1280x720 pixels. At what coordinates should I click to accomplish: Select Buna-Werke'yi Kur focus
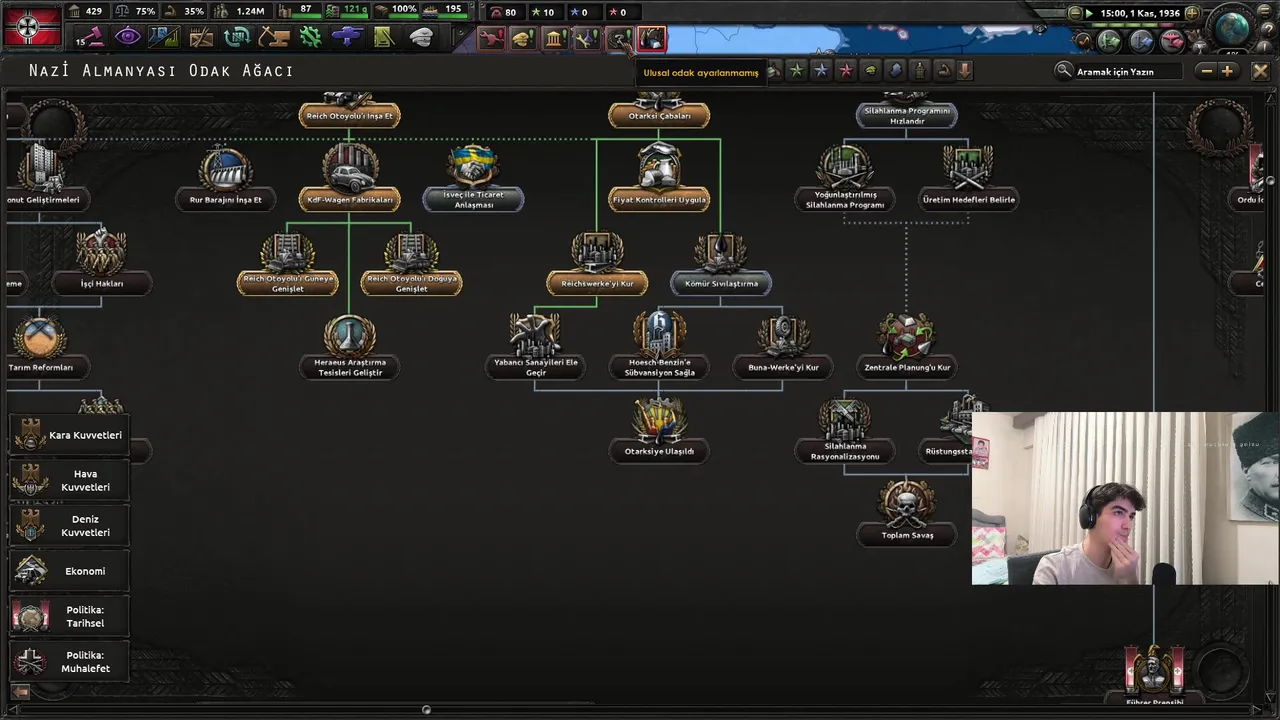click(783, 345)
